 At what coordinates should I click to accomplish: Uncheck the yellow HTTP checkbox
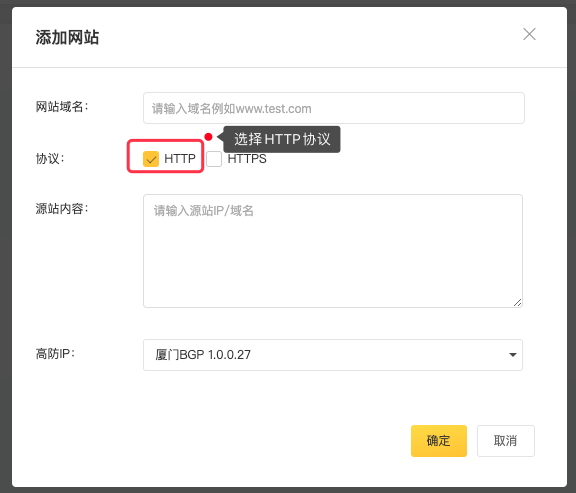pyautogui.click(x=151, y=159)
